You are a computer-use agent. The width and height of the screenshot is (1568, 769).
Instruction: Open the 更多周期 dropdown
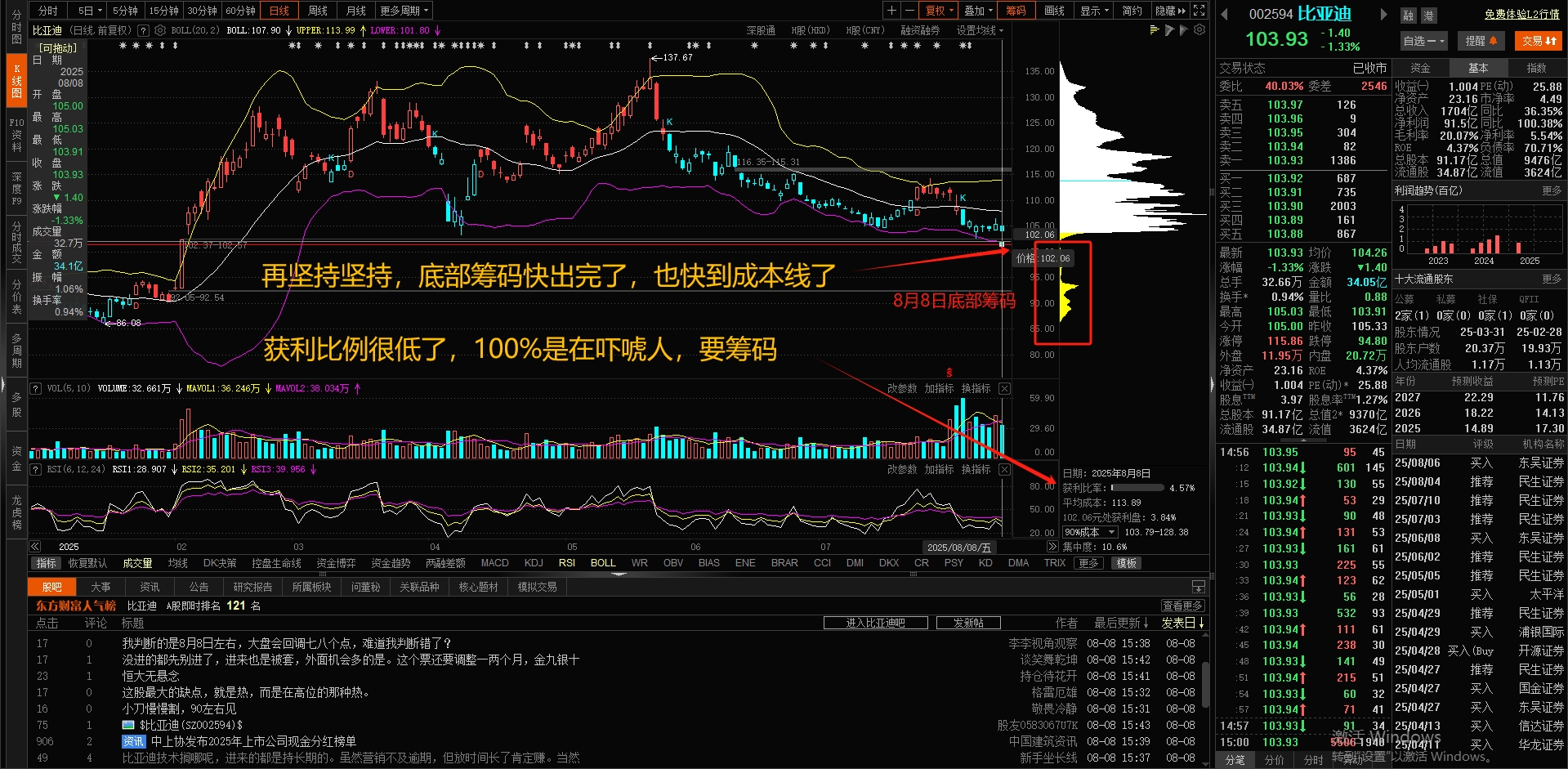pyautogui.click(x=404, y=11)
